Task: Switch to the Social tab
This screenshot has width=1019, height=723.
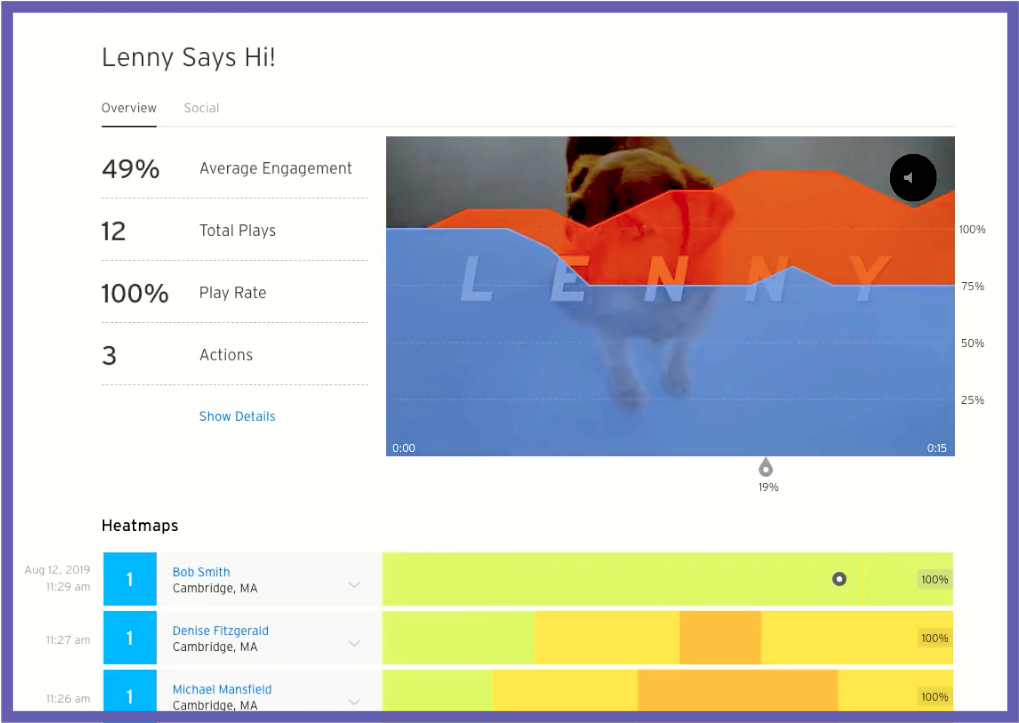Action: (x=200, y=108)
